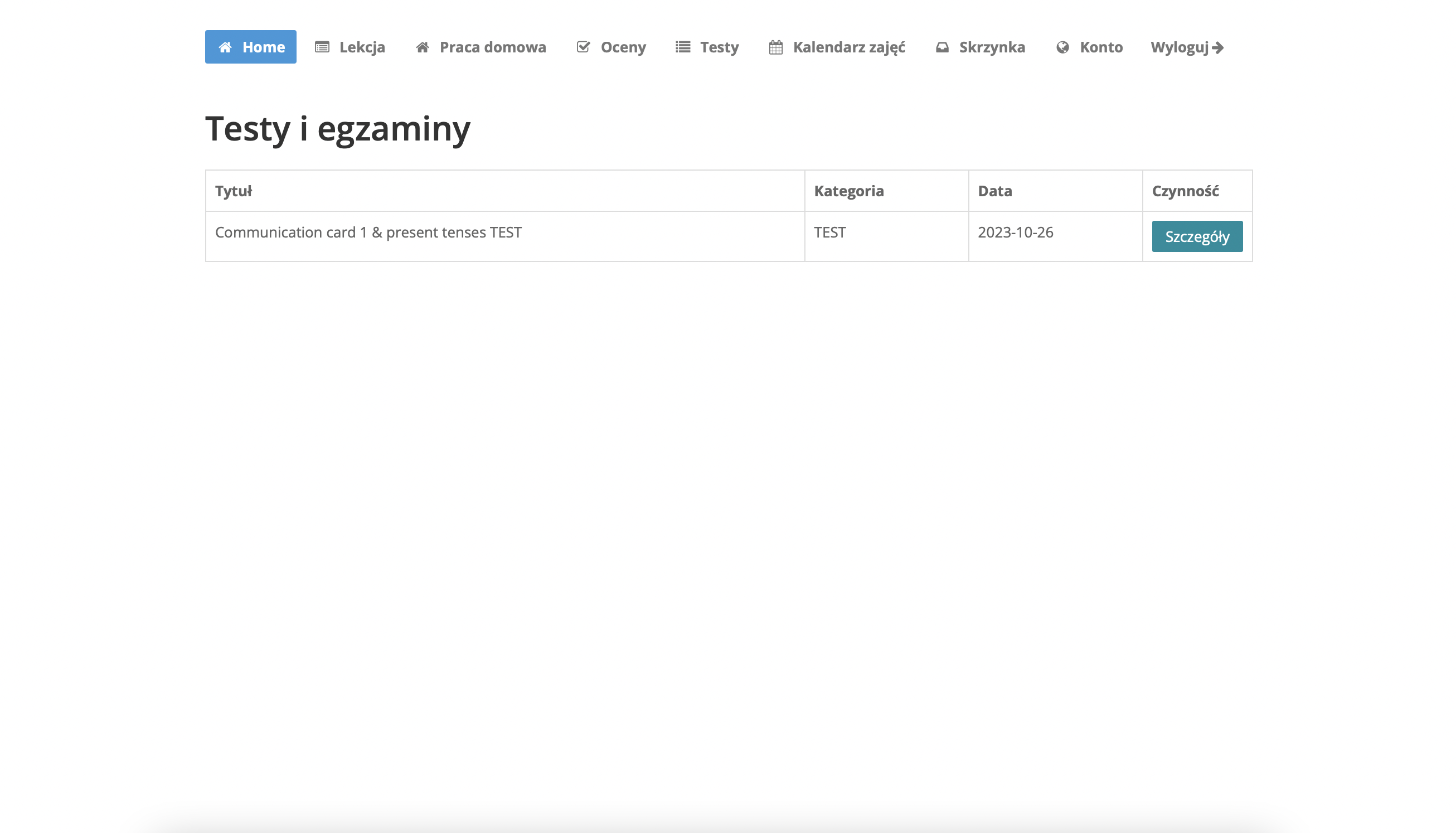This screenshot has width=1456, height=833.
Task: Click the Praca domowa house icon
Action: click(423, 47)
